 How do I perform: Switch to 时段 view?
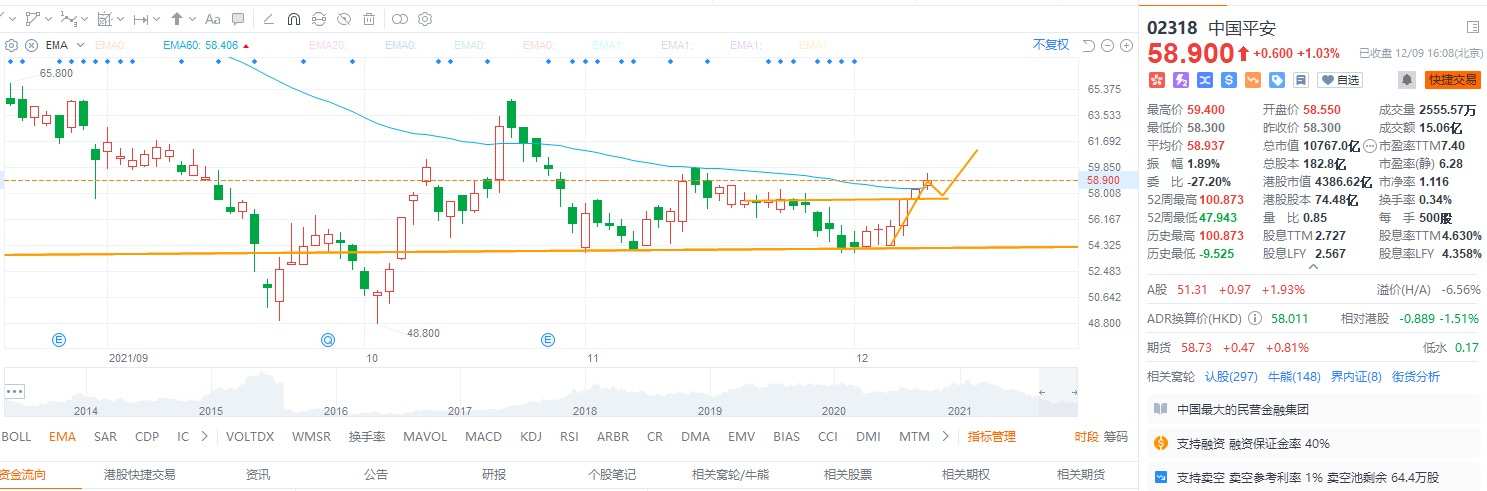click(x=1086, y=436)
